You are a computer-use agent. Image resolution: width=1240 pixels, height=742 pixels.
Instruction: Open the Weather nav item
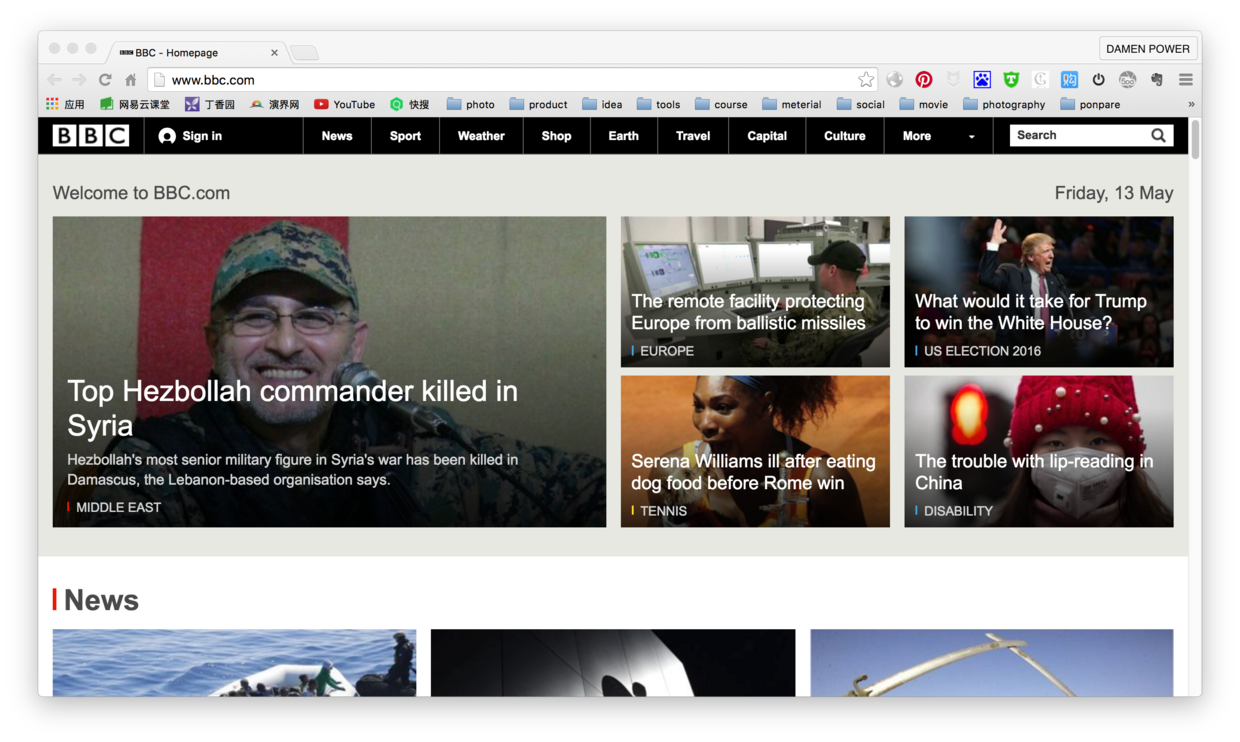[481, 136]
